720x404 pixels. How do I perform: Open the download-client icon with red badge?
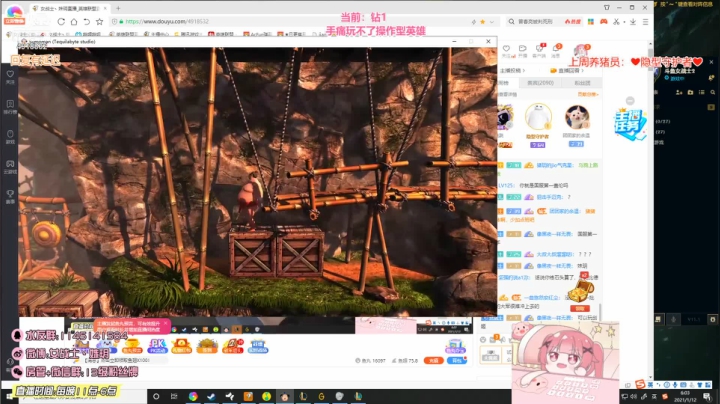point(539,49)
